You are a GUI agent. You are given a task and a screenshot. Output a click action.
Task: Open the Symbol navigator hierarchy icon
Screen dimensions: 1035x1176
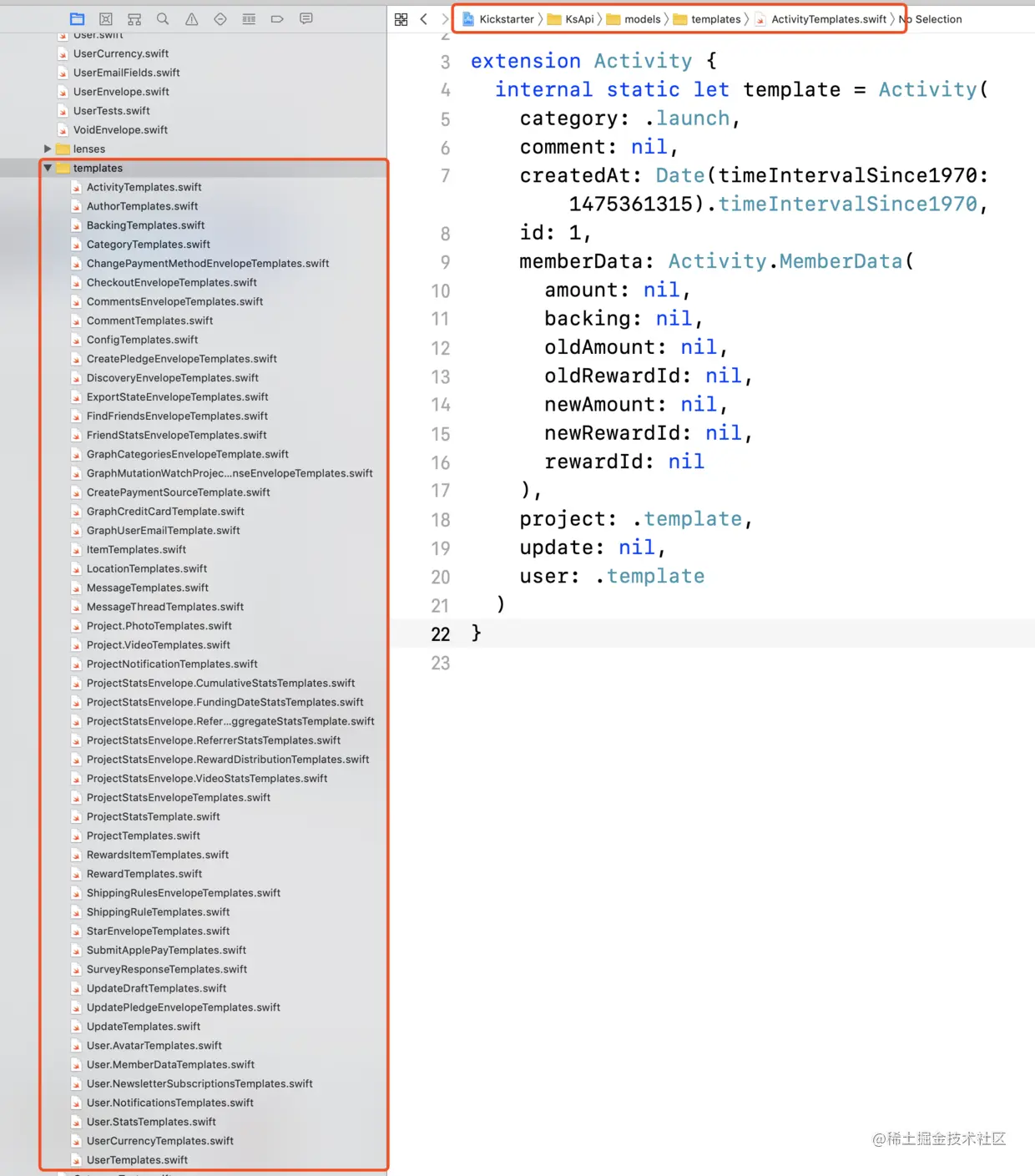134,18
